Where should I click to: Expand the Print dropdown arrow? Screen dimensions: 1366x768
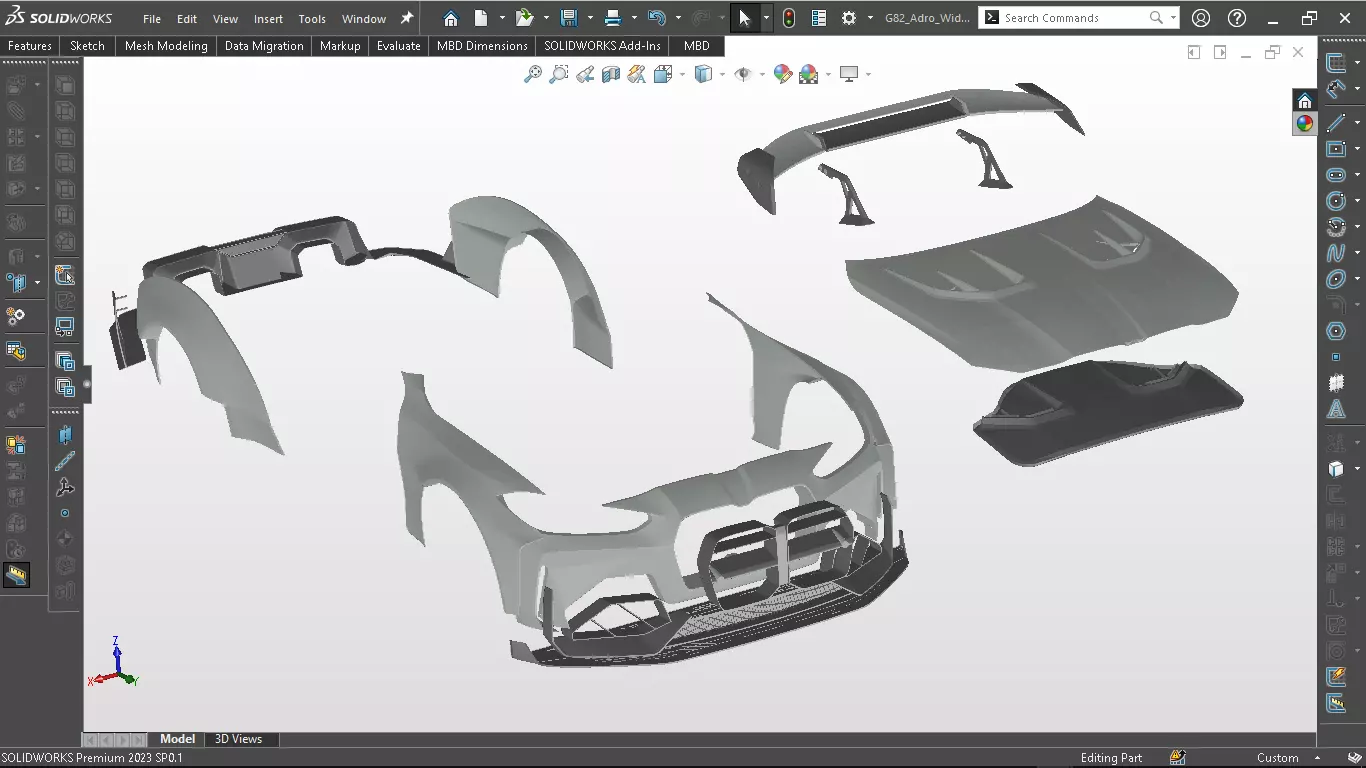pyautogui.click(x=634, y=18)
